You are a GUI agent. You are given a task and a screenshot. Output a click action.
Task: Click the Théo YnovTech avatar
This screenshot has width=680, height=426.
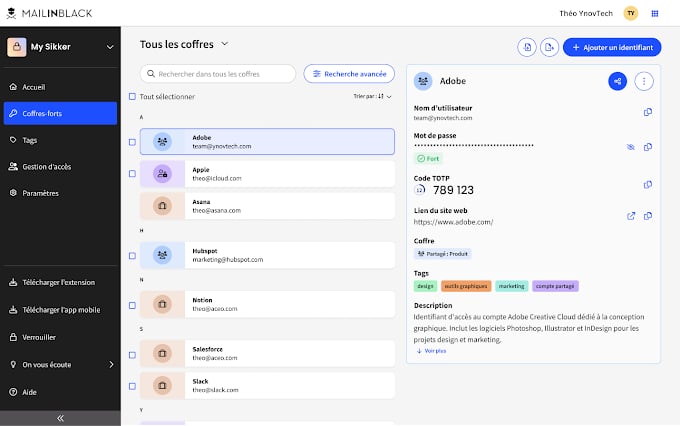pos(631,13)
